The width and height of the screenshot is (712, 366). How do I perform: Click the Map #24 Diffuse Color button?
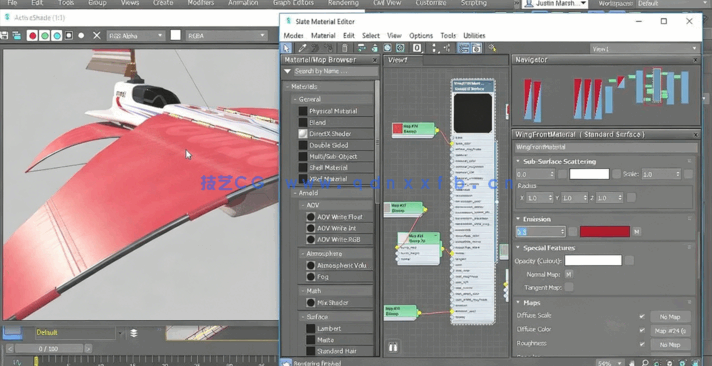click(670, 331)
